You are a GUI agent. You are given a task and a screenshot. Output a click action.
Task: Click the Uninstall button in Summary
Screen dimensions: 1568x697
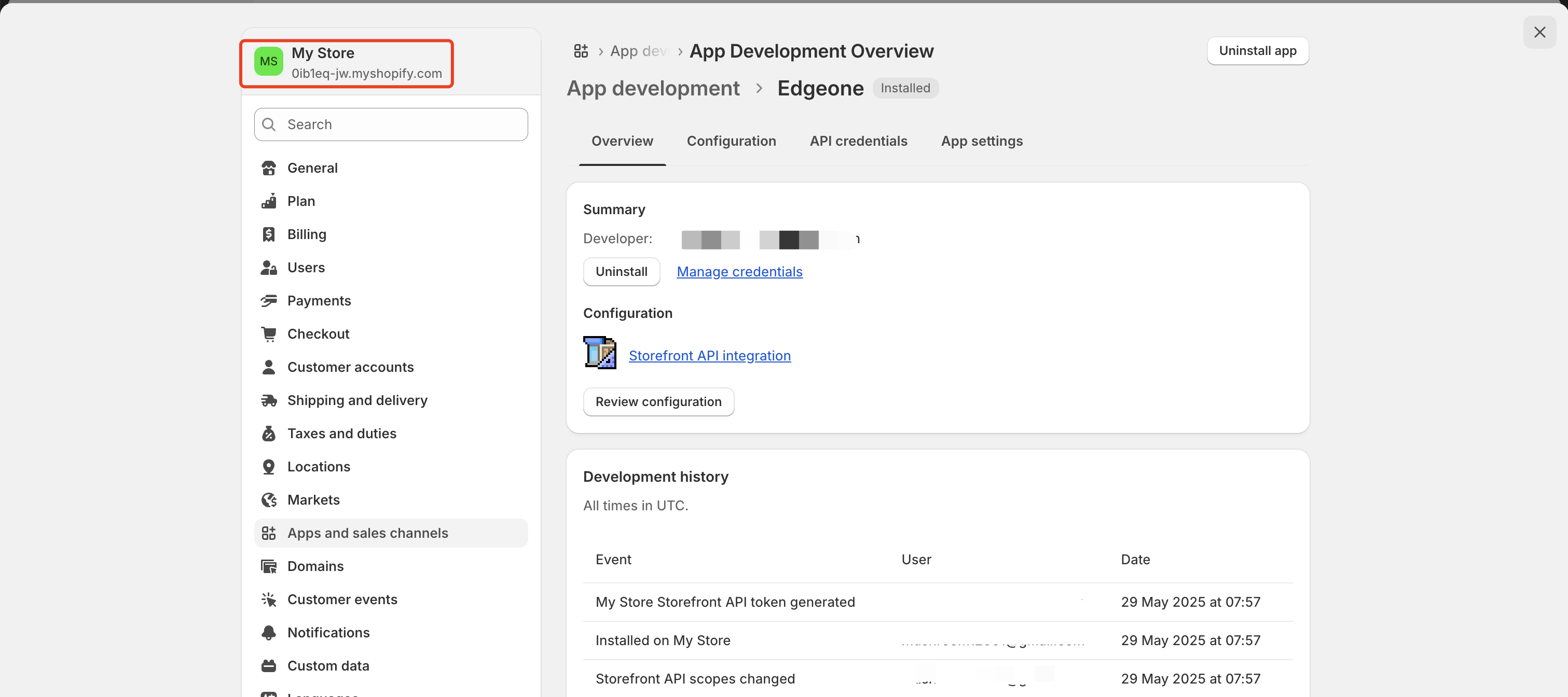coord(621,272)
